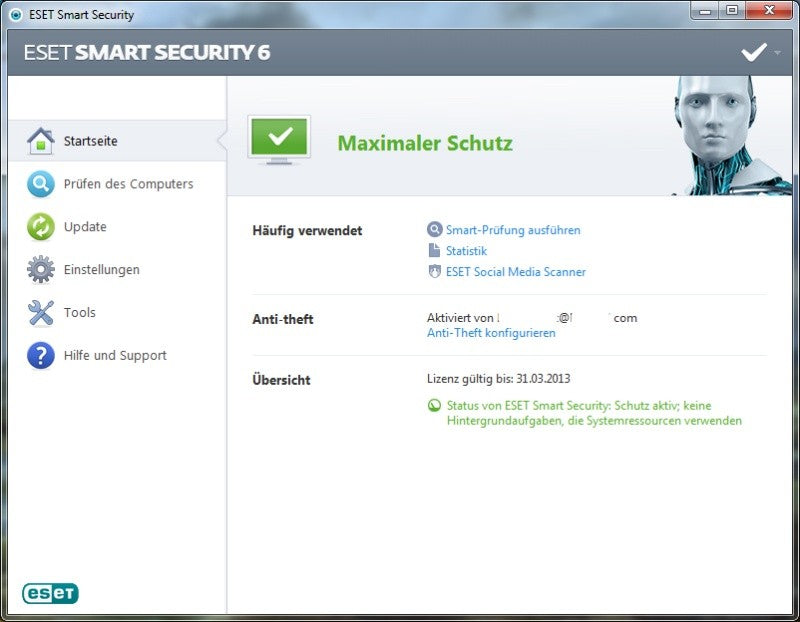The width and height of the screenshot is (800, 622).
Task: Click the ESET eye icon in the title bar
Action: point(16,15)
